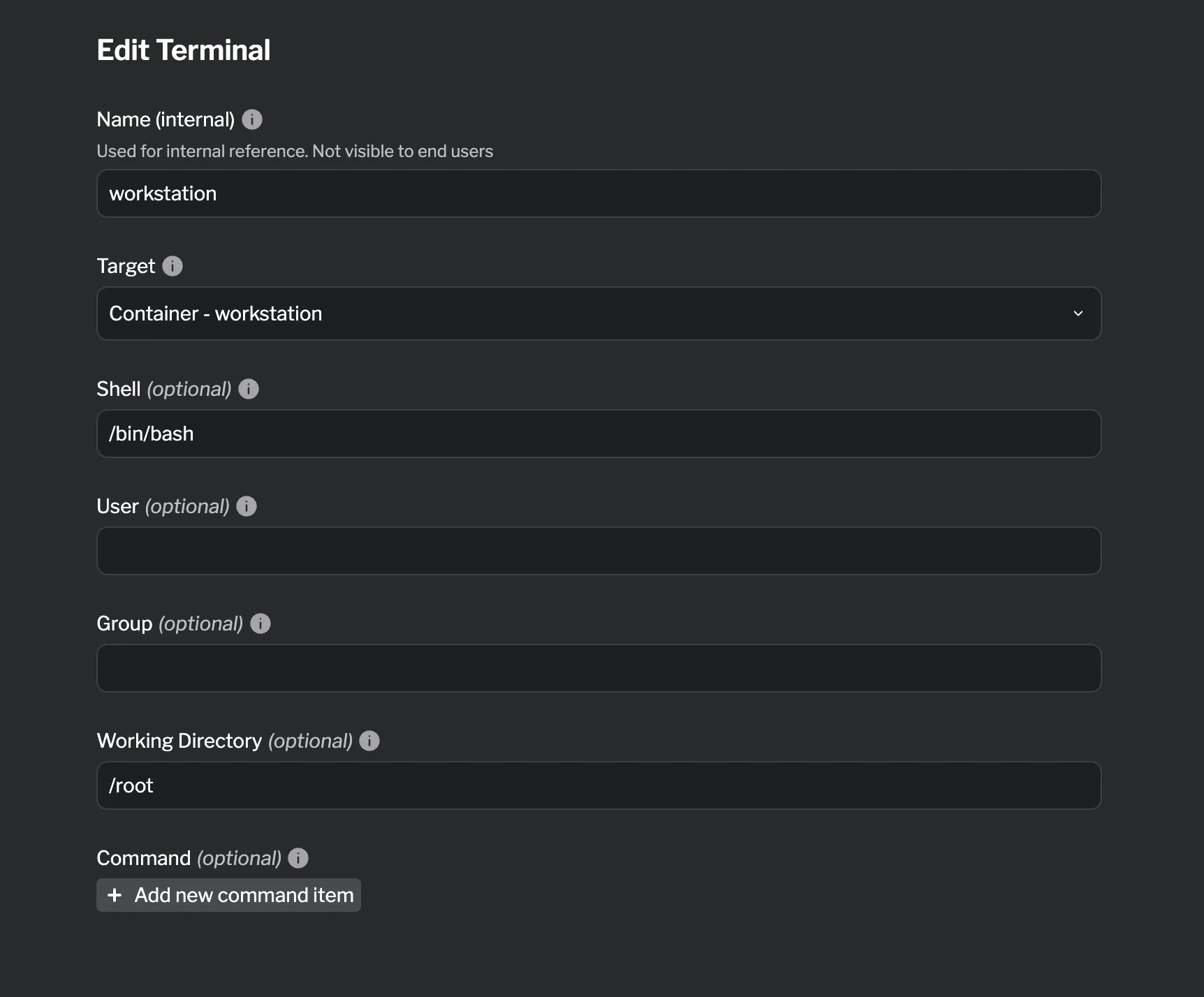Click the Target info icon
This screenshot has width=1204, height=997.
pos(172,265)
